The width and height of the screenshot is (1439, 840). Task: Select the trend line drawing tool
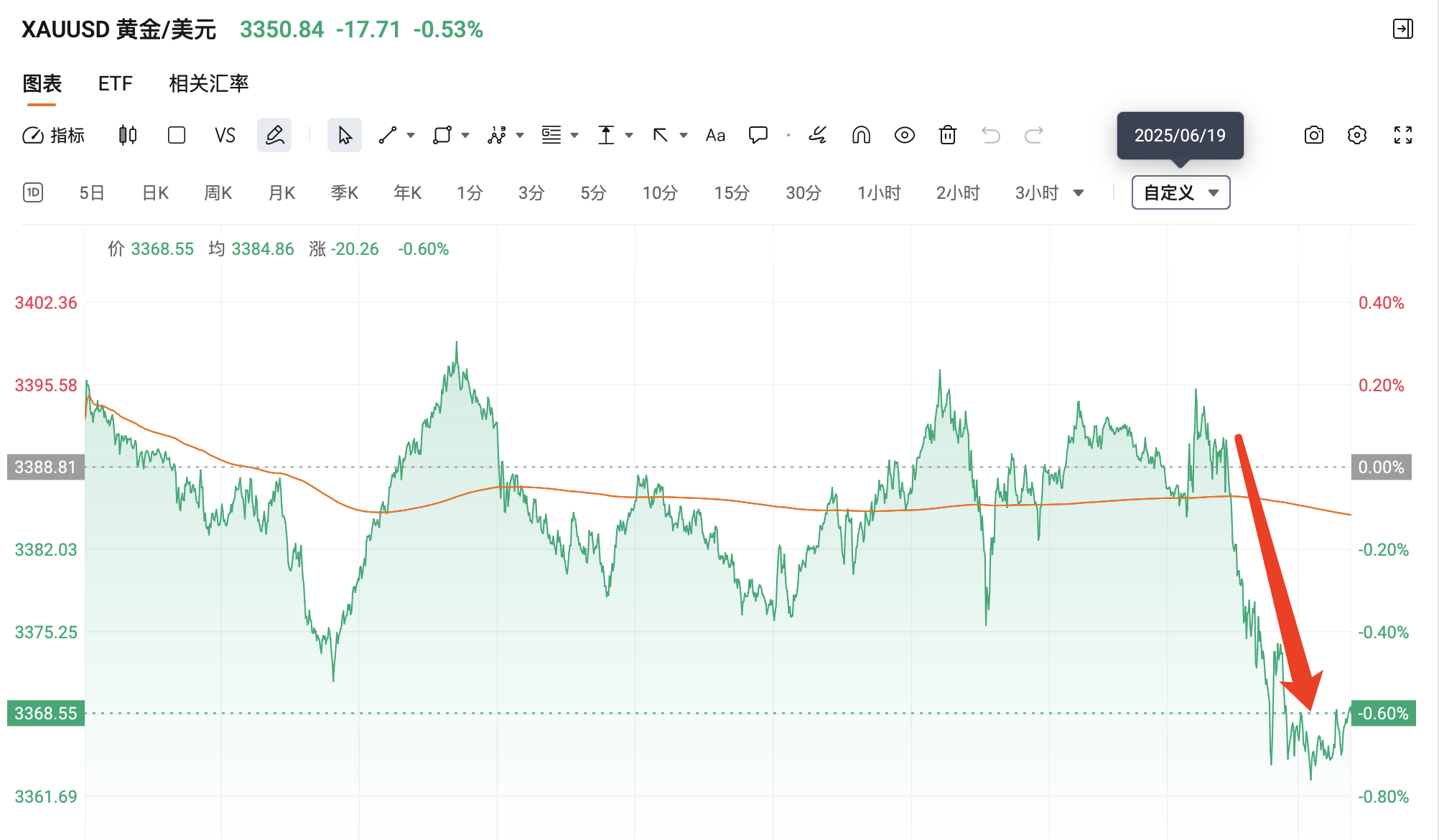pos(388,135)
